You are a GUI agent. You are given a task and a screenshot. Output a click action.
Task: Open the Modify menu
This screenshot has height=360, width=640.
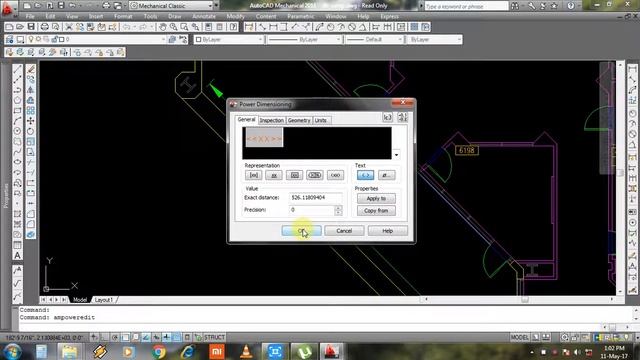[235, 16]
